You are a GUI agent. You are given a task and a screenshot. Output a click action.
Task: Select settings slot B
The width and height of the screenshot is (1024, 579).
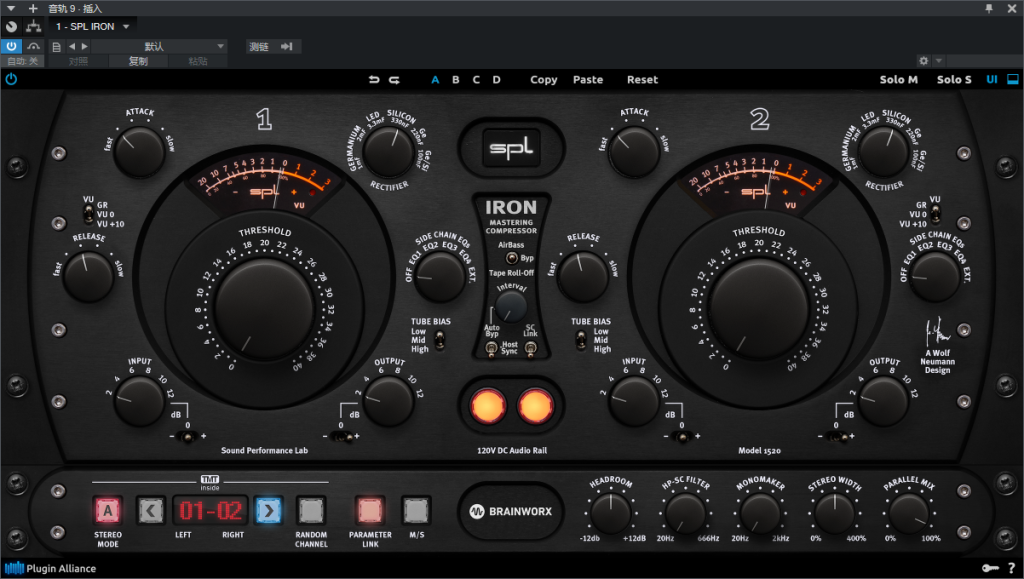tap(456, 80)
